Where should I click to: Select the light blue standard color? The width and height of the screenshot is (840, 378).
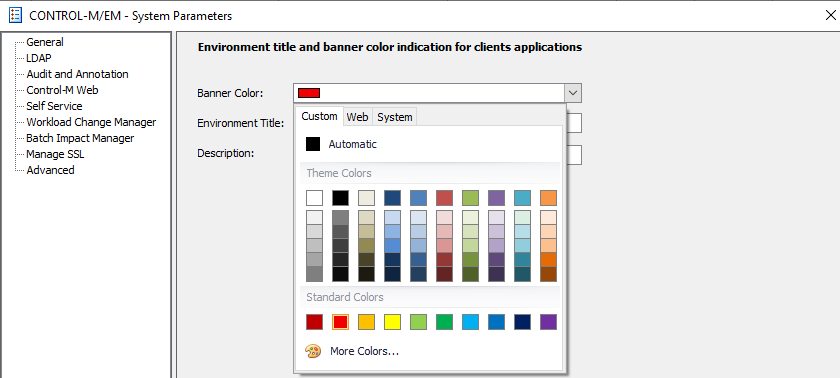[x=470, y=322]
